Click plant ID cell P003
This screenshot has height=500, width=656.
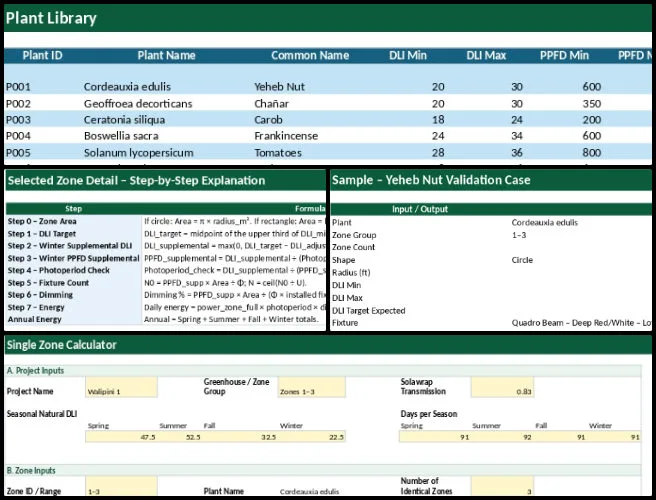click(x=18, y=120)
